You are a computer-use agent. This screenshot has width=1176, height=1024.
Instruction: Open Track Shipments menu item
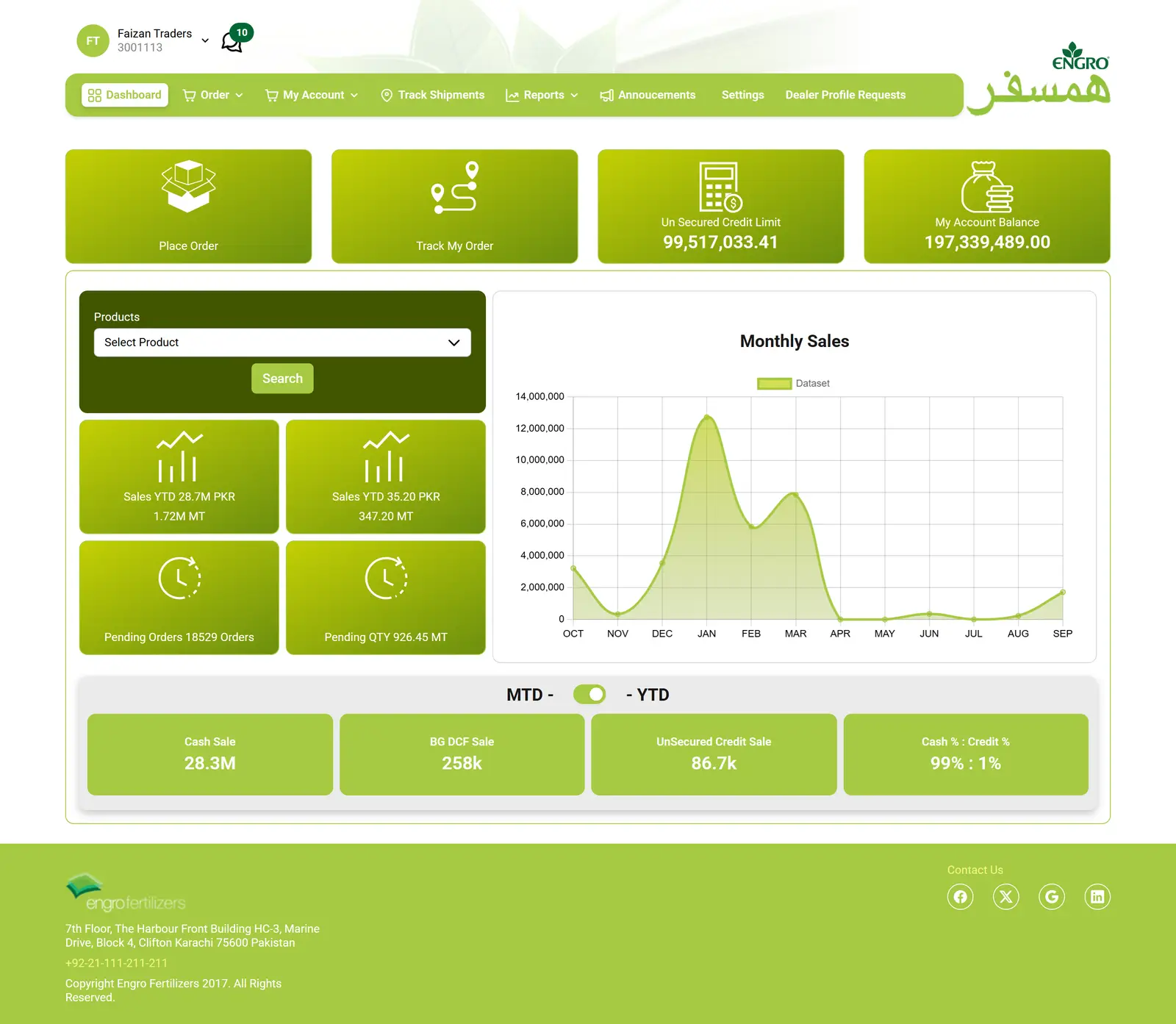point(433,95)
